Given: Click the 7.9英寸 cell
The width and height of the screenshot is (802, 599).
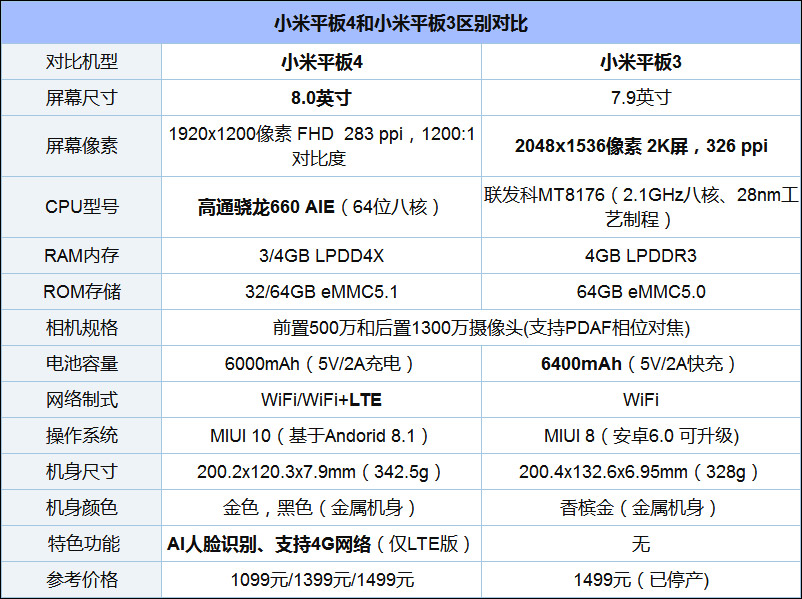Looking at the screenshot, I should (641, 97).
